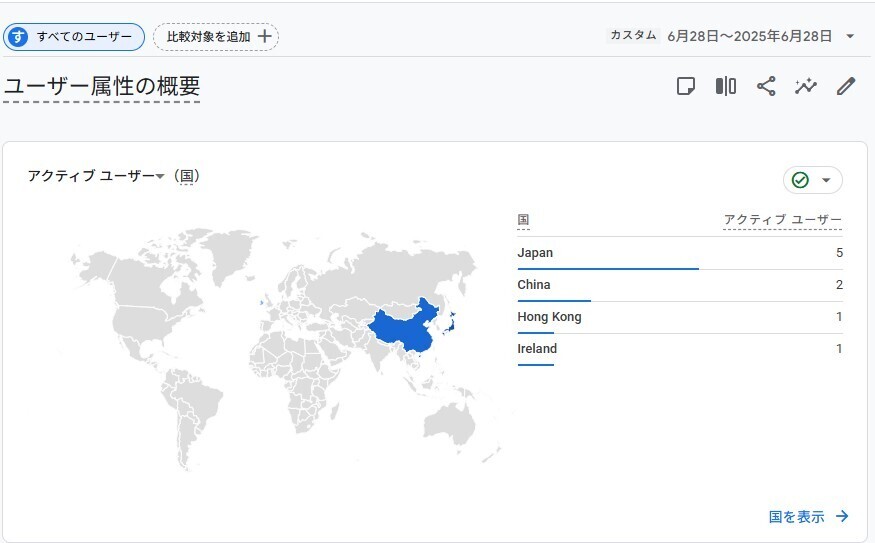Image resolution: width=875 pixels, height=543 pixels.
Task: Open the アクティブ ユーザー metric dropdown
Action: [x=95, y=176]
